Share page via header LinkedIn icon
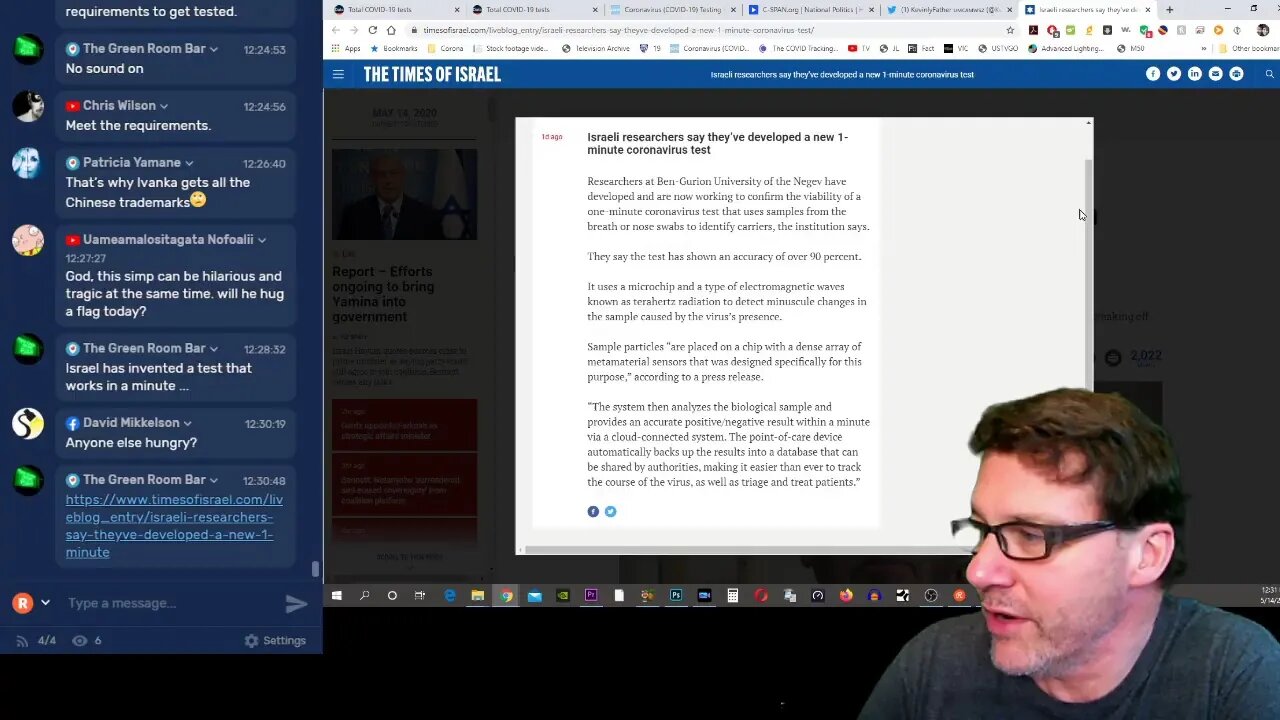 [x=1195, y=74]
